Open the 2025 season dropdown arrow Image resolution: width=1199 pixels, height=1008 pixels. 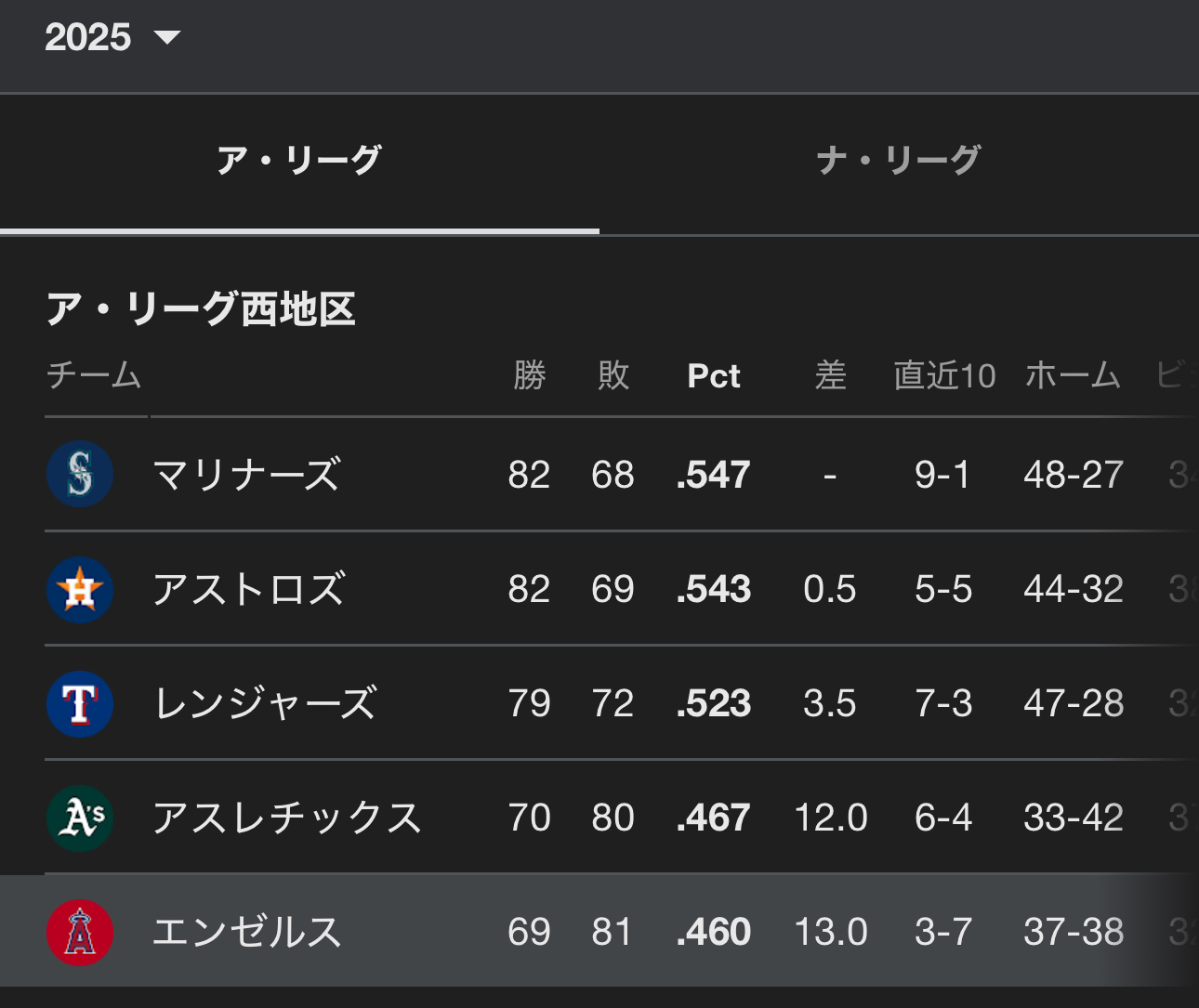coord(167,37)
